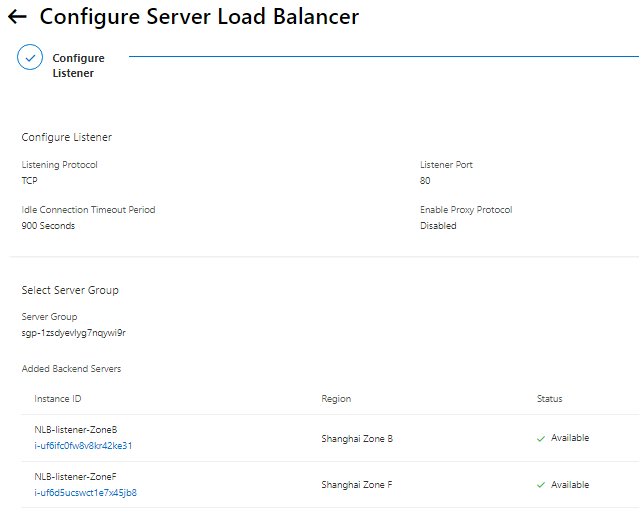Select the Shanghai Zone F region cell
The height and width of the screenshot is (518, 639).
(x=357, y=485)
